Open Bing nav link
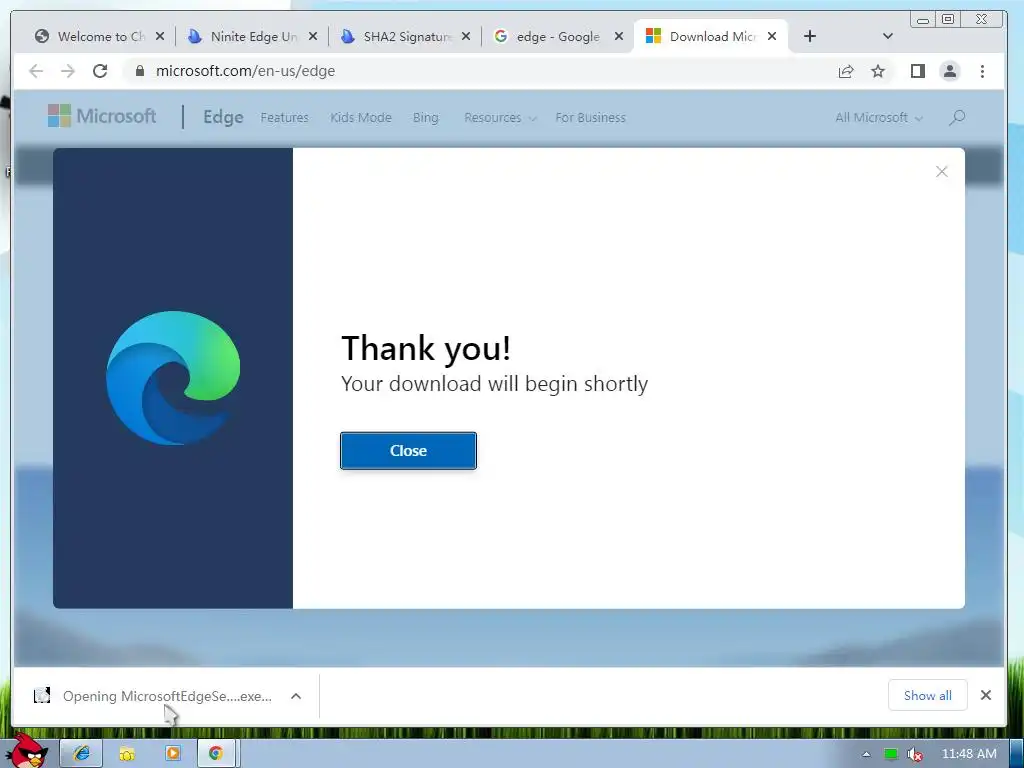This screenshot has width=1024, height=768. (x=425, y=118)
